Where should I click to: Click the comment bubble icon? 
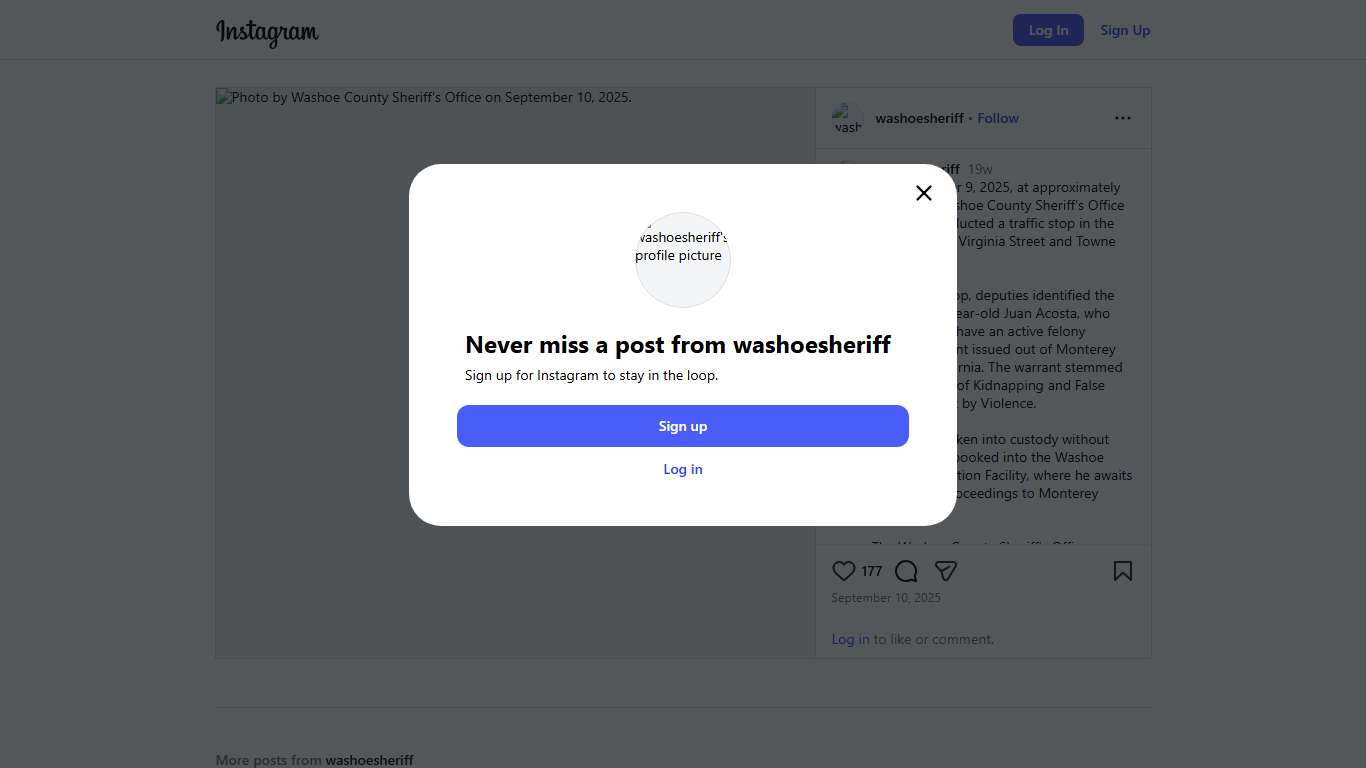click(x=906, y=571)
